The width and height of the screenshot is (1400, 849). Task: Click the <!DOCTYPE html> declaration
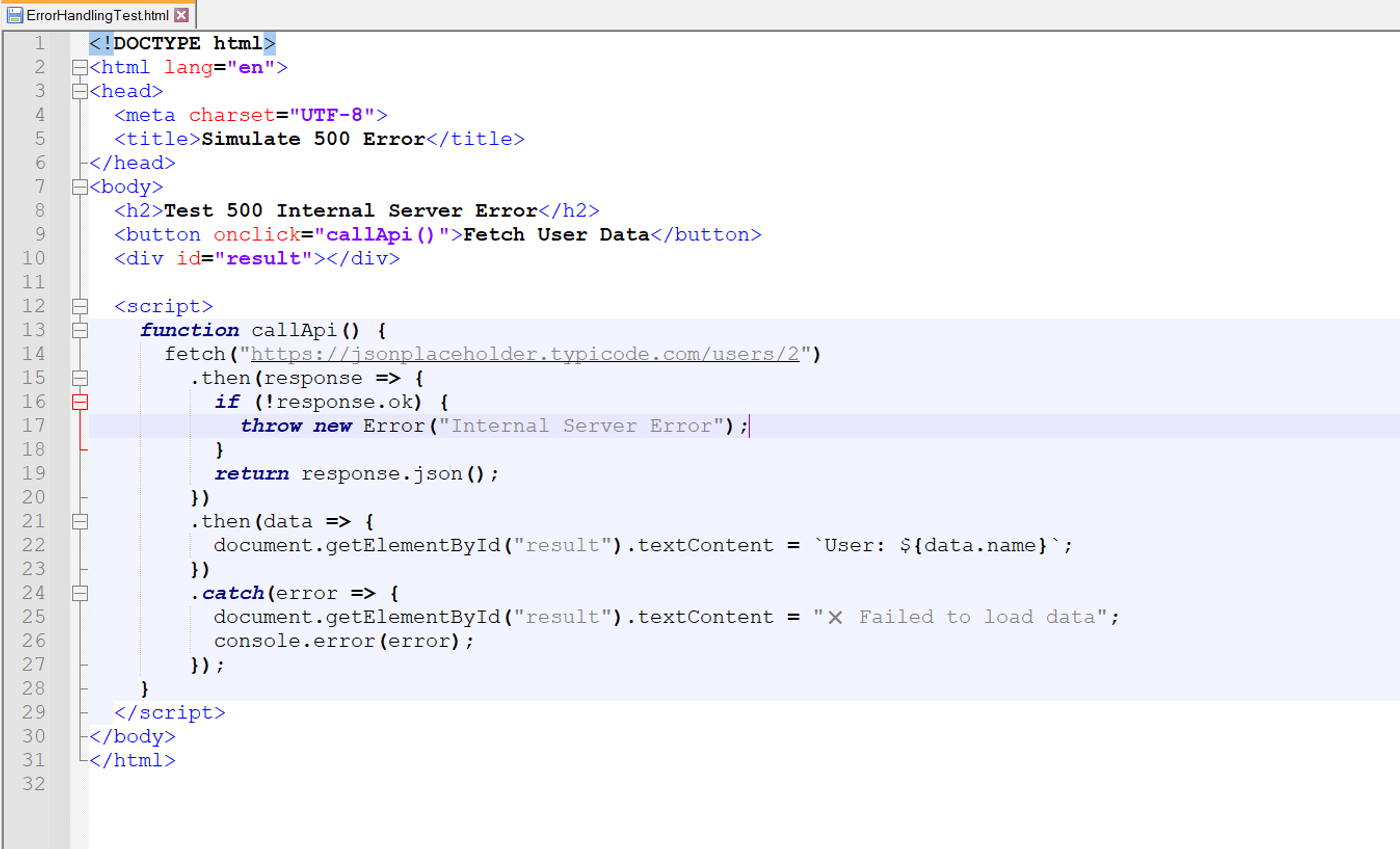tap(182, 44)
